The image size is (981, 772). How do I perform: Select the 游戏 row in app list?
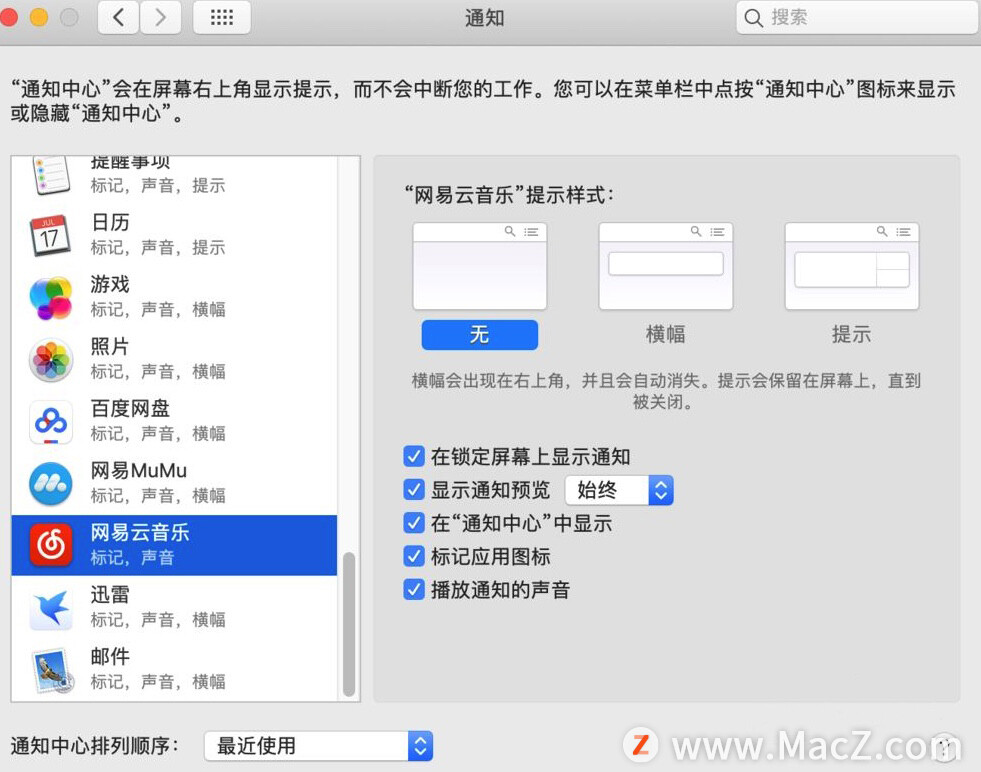175,297
